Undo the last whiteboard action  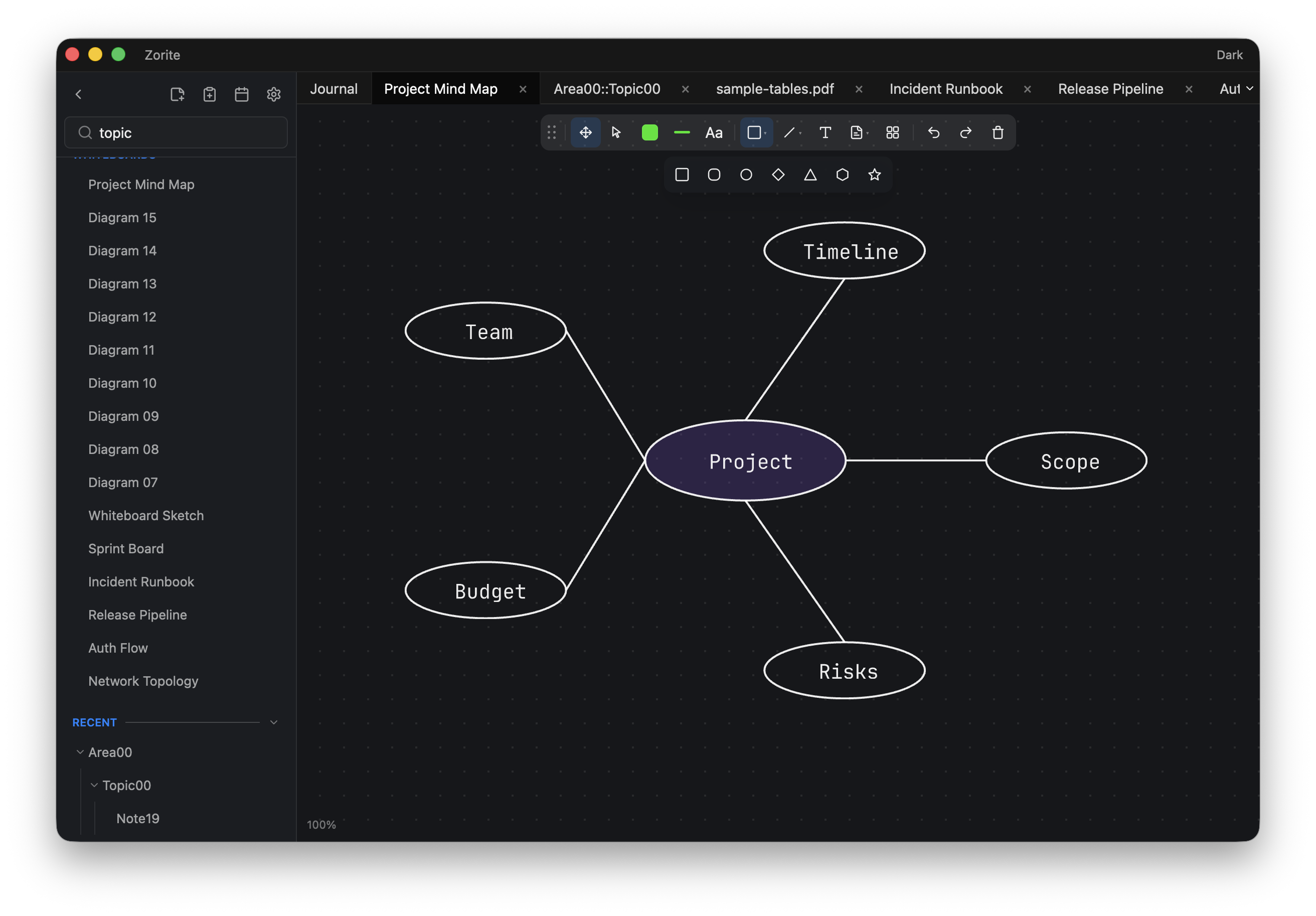click(933, 132)
